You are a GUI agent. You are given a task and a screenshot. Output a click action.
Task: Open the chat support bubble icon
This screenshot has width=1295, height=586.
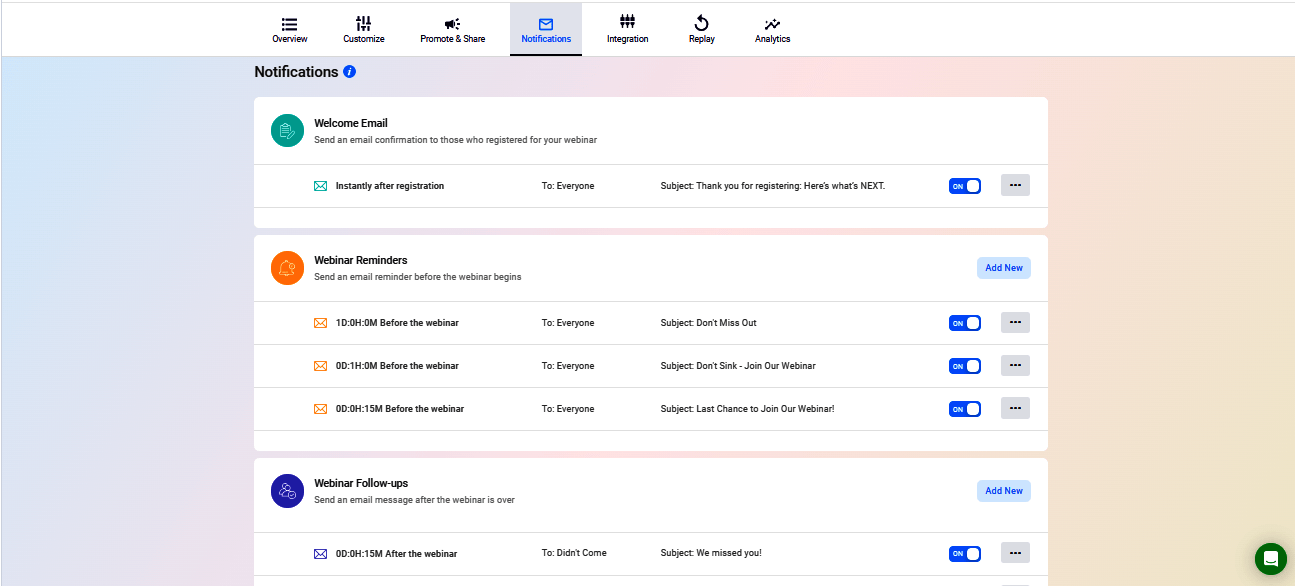pyautogui.click(x=1271, y=559)
